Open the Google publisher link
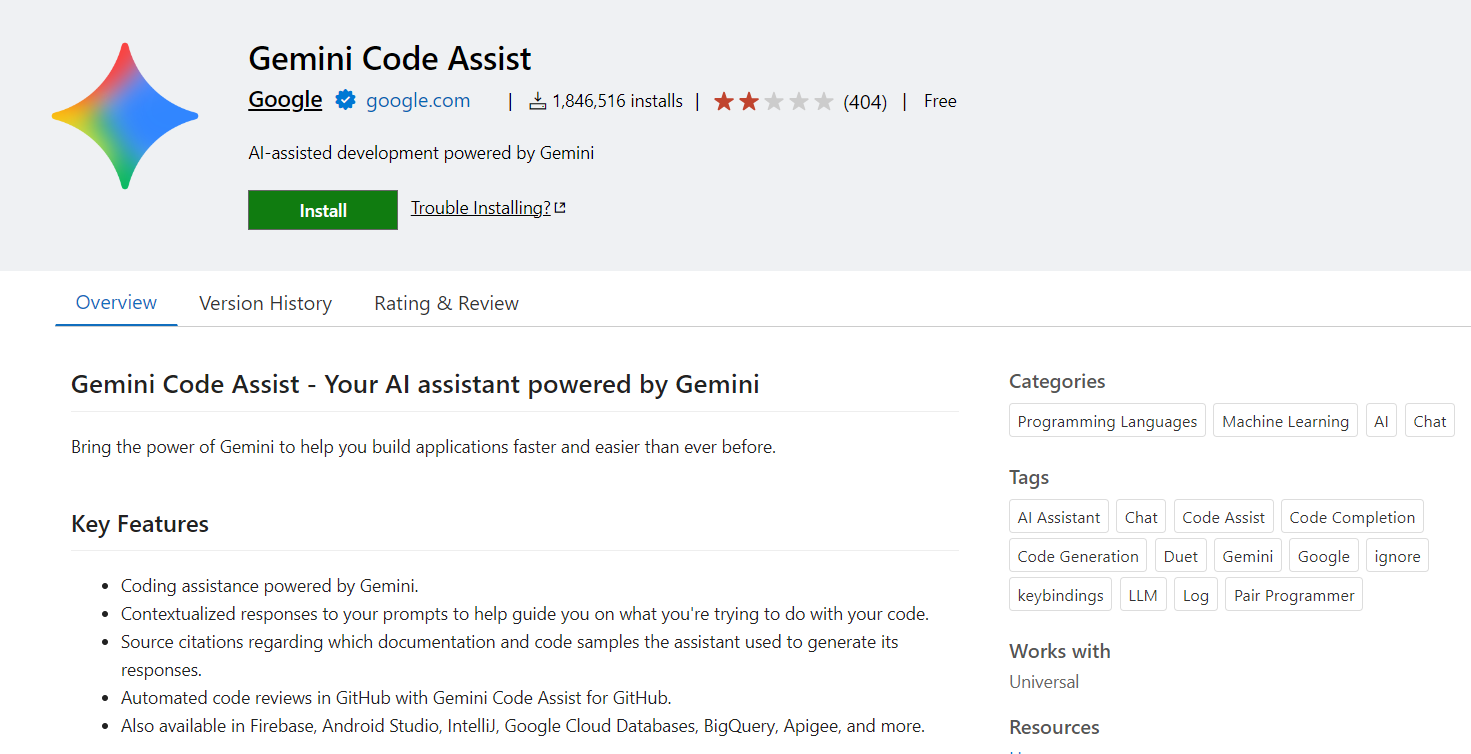1471x754 pixels. coord(285,100)
